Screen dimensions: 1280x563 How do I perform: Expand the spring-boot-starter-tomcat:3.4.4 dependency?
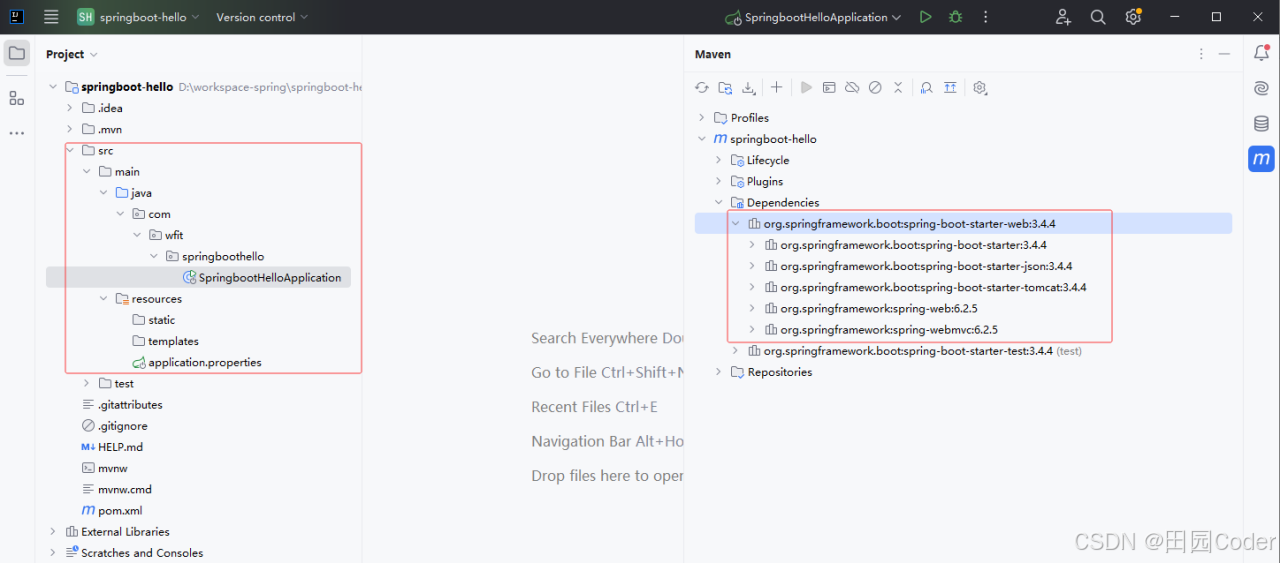[752, 287]
